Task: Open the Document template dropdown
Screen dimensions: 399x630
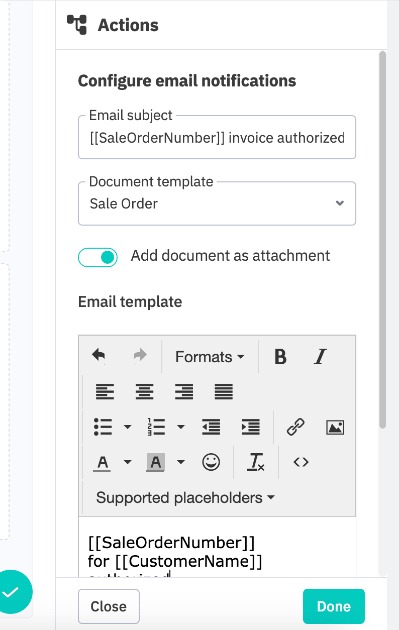Action: (217, 203)
